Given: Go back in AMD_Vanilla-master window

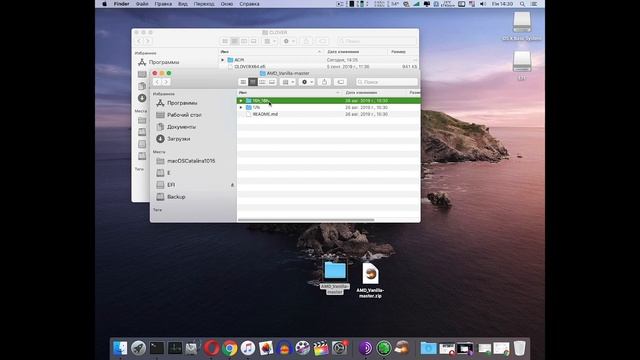Looking at the screenshot, I should [x=157, y=82].
